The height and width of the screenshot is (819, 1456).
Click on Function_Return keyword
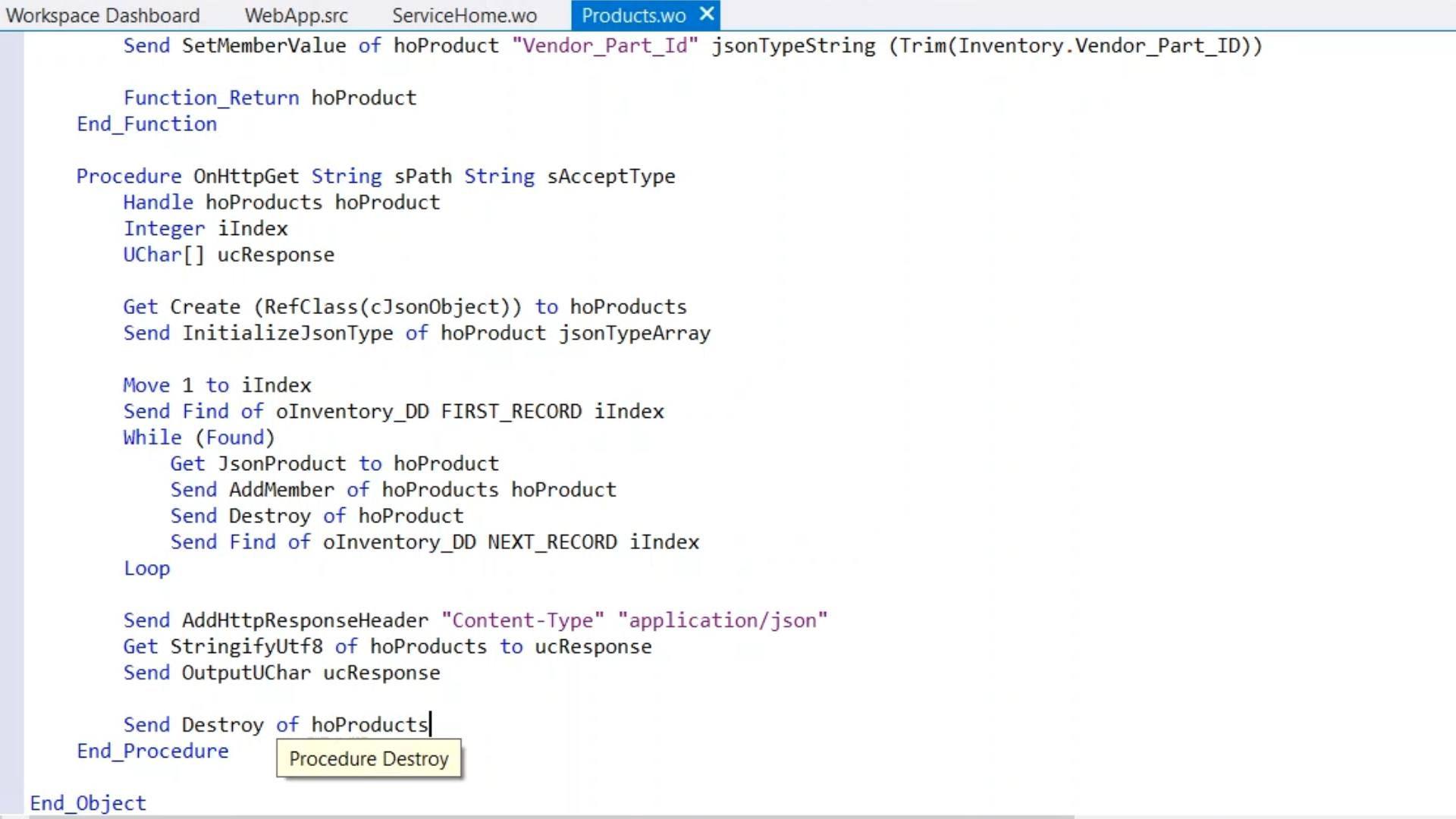click(211, 98)
